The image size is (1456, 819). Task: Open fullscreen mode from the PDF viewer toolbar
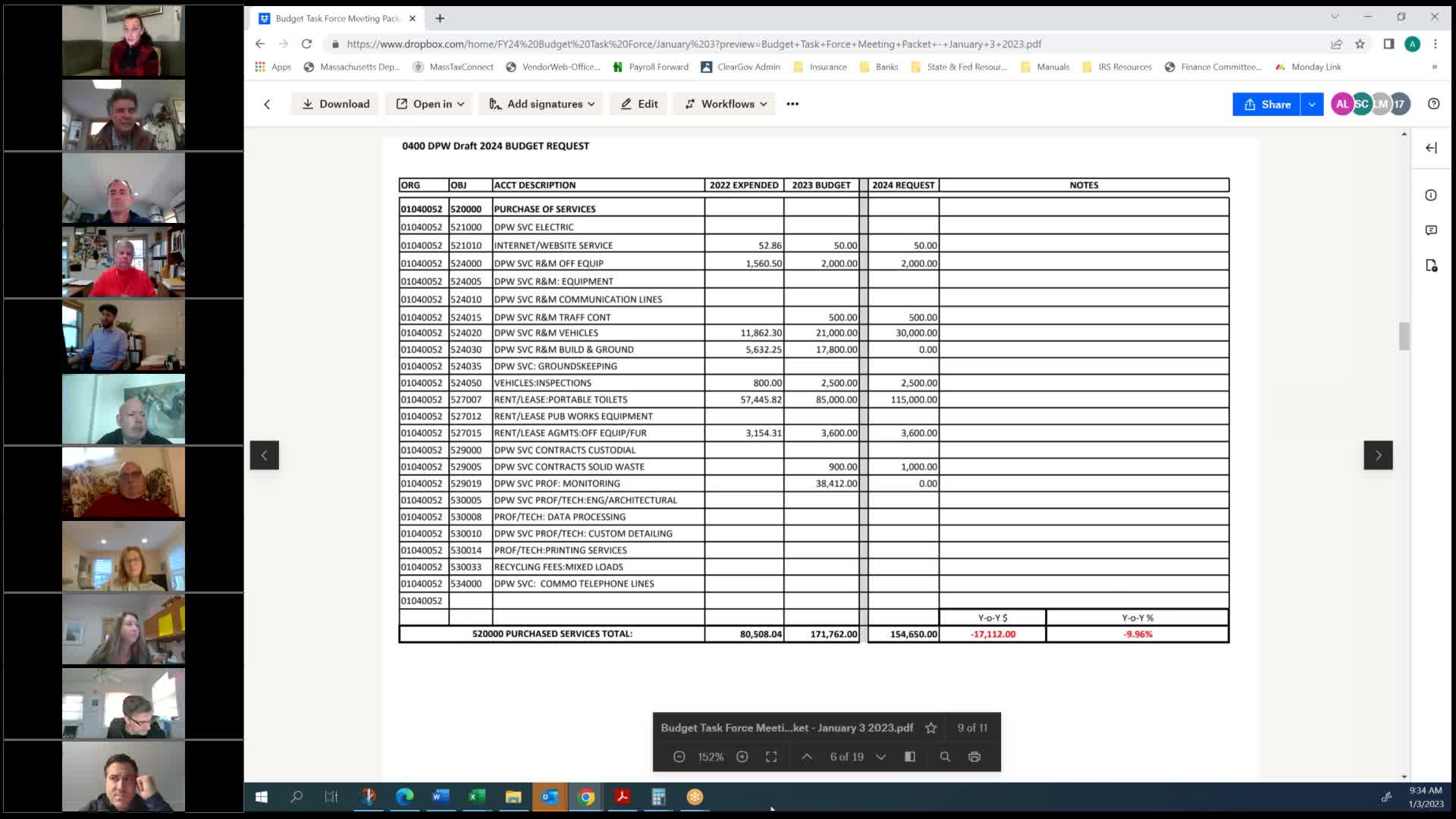click(771, 756)
